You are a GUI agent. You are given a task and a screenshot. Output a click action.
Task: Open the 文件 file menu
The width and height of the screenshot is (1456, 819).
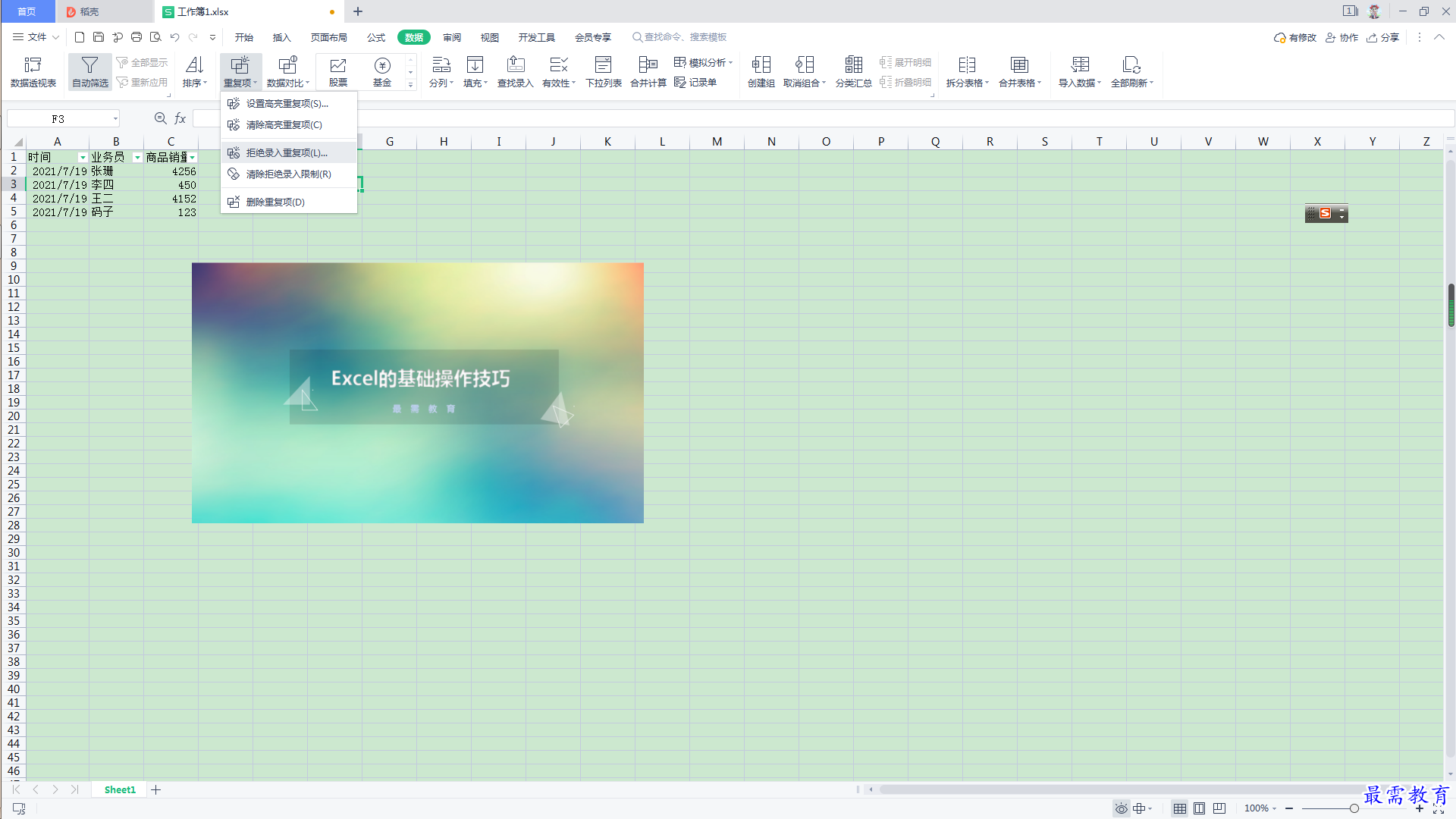pos(36,37)
